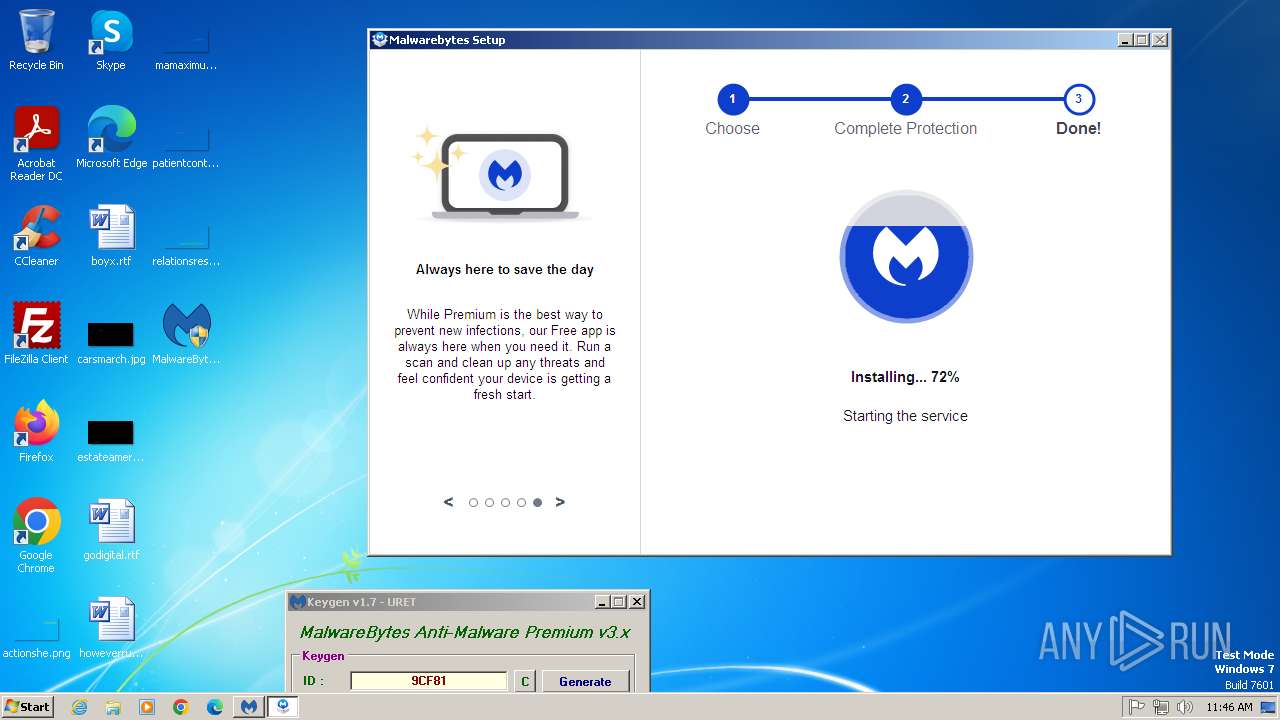Click the Show desktop tray icon
Viewport: 1280px width, 720px height.
click(1268, 707)
